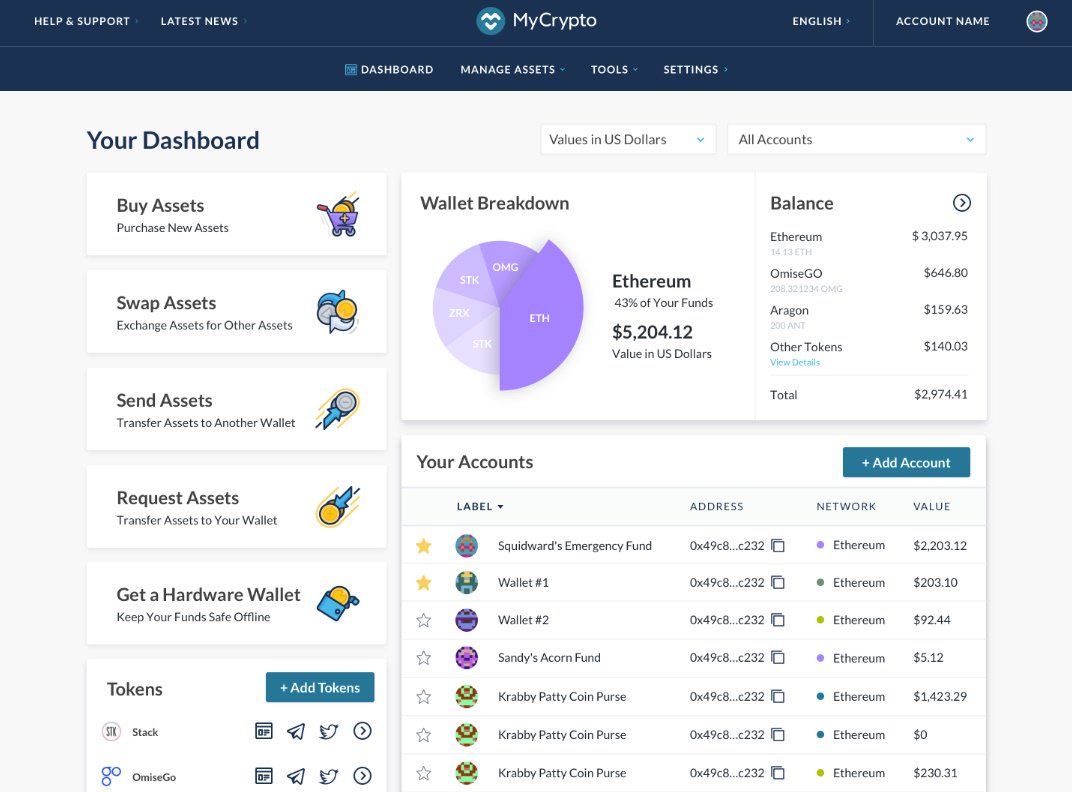Open the Values in US Dollars dropdown

pos(627,140)
